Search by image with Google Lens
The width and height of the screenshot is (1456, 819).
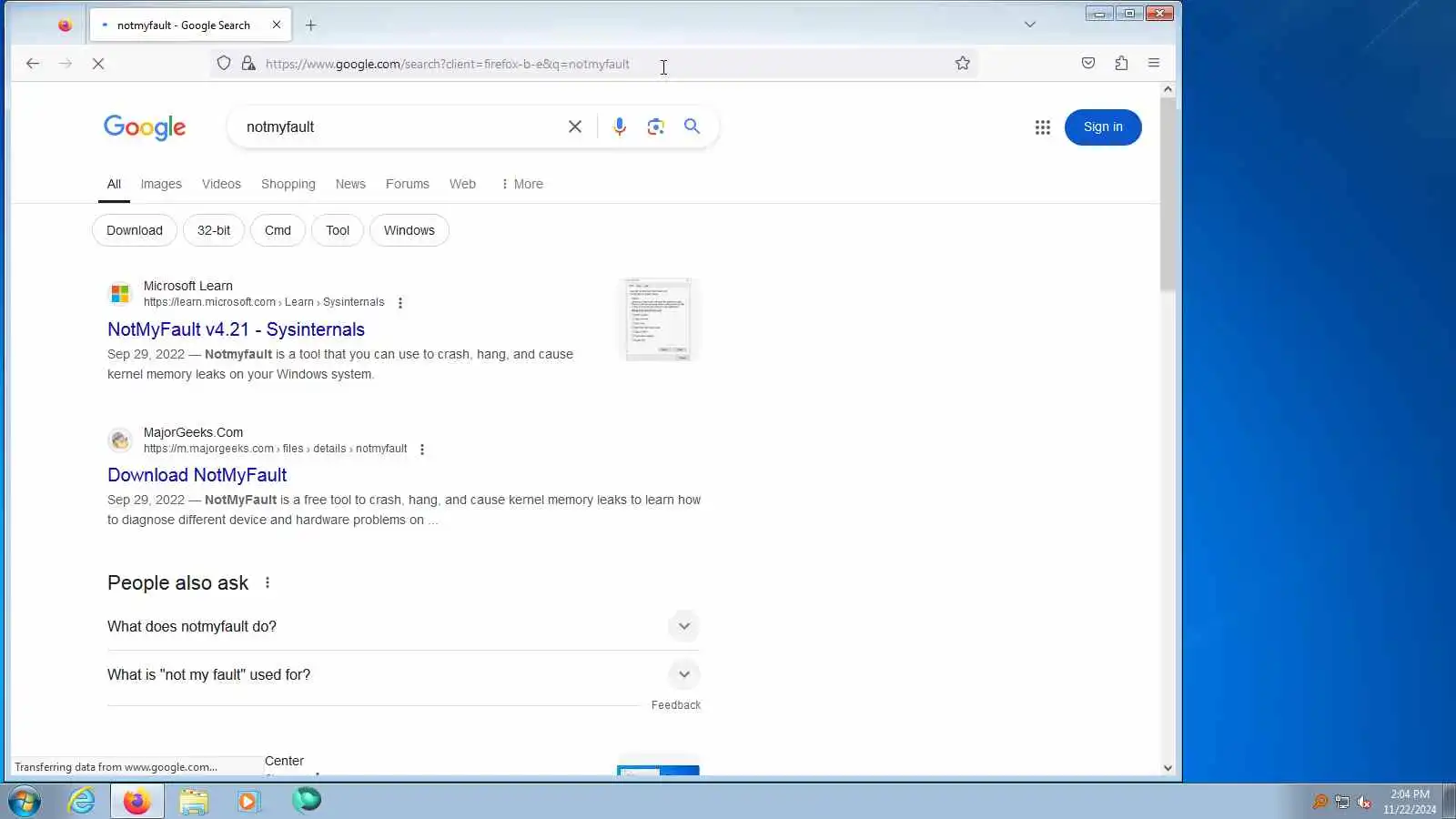click(x=656, y=127)
